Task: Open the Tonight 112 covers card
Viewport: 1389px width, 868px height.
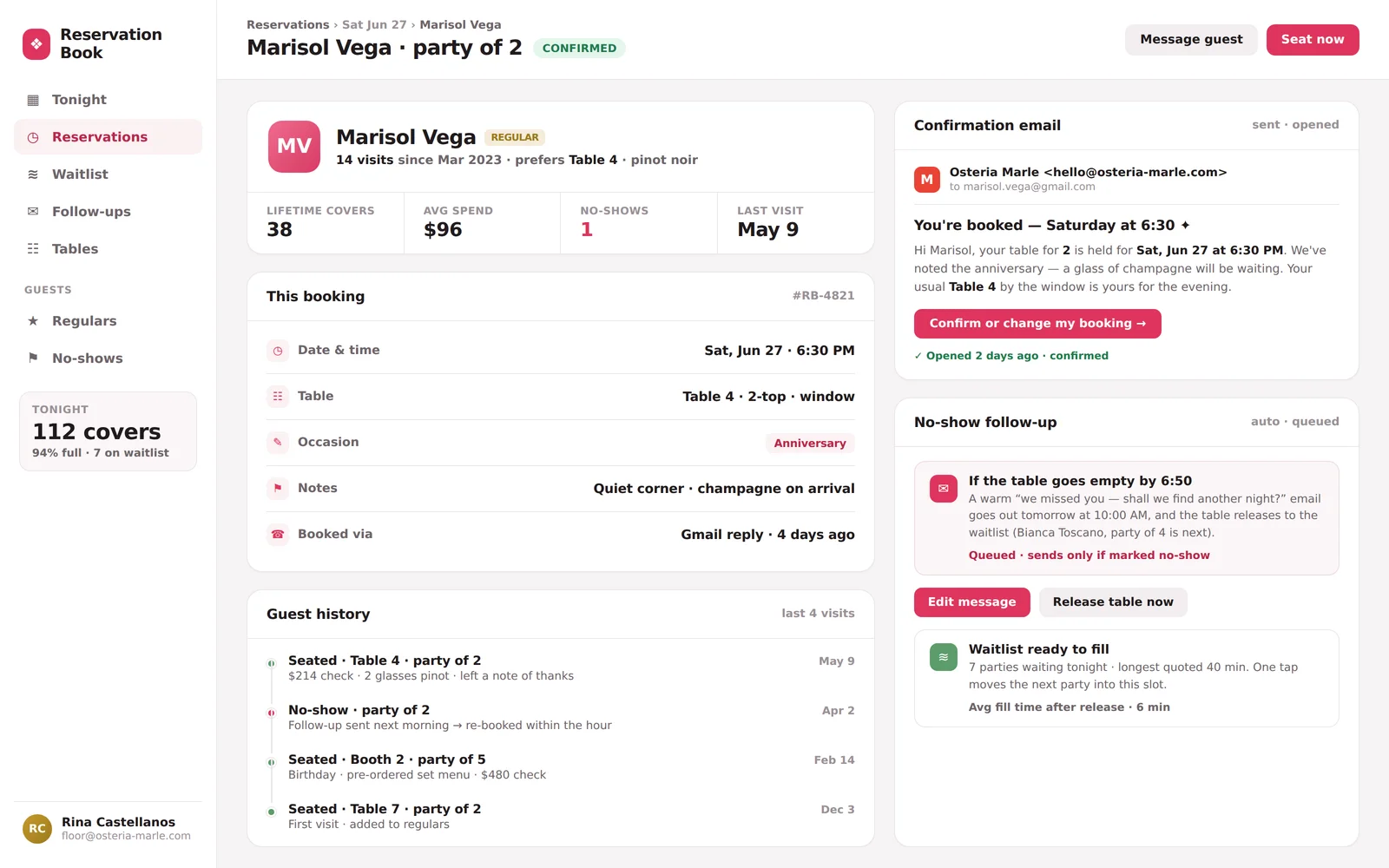Action: coord(108,431)
